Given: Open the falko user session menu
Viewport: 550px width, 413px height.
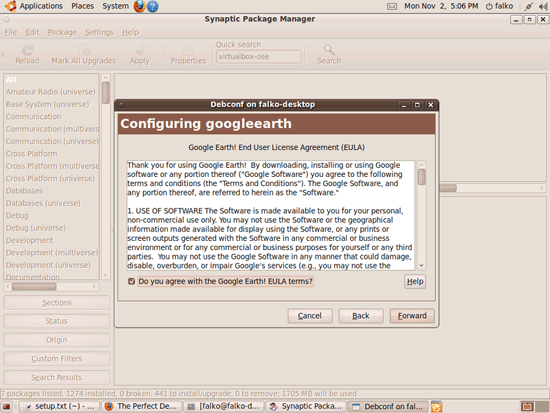Looking at the screenshot, I should pos(499,6).
